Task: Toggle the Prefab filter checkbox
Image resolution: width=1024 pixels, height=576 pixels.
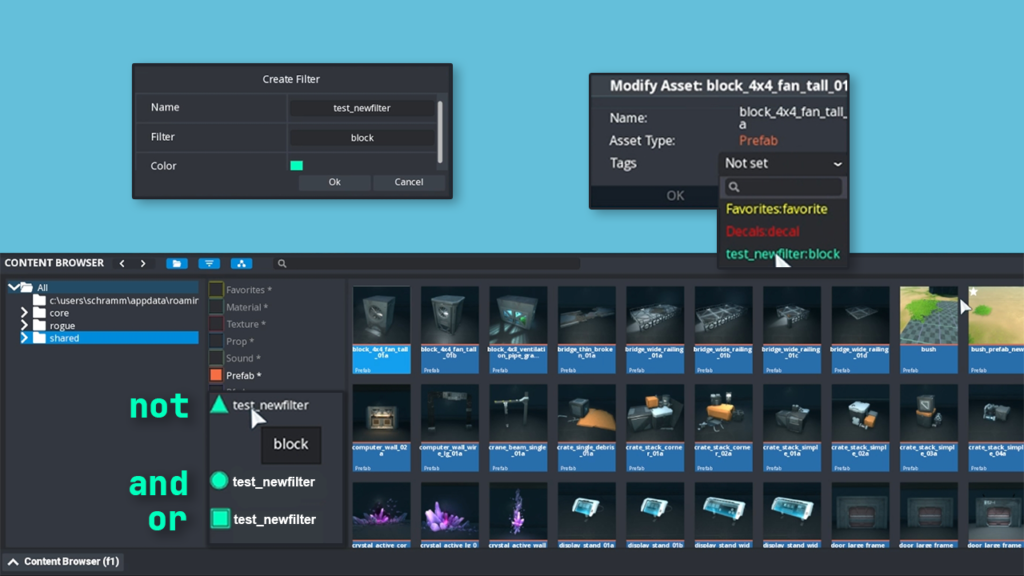Action: [216, 375]
